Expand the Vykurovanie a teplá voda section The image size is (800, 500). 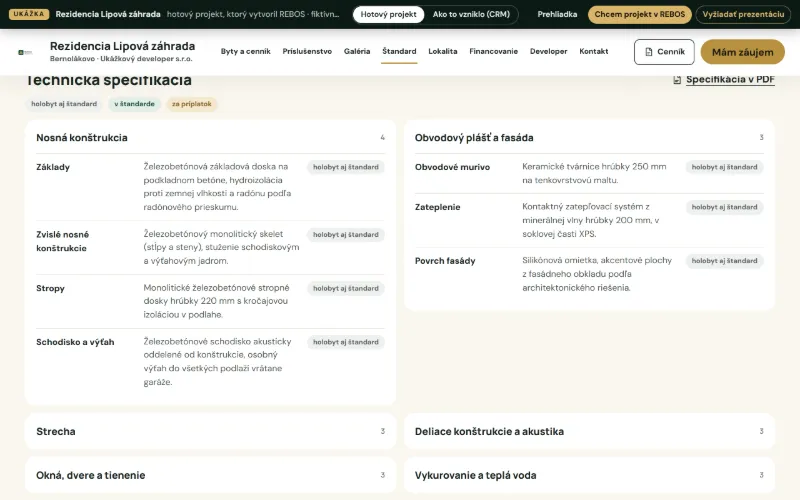point(589,476)
